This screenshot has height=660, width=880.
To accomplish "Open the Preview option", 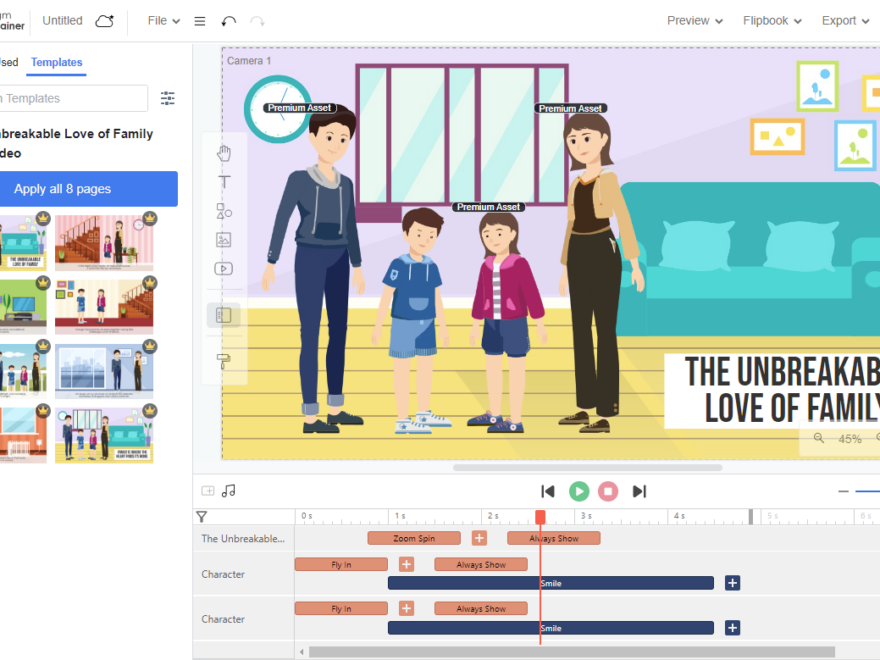I will (694, 20).
